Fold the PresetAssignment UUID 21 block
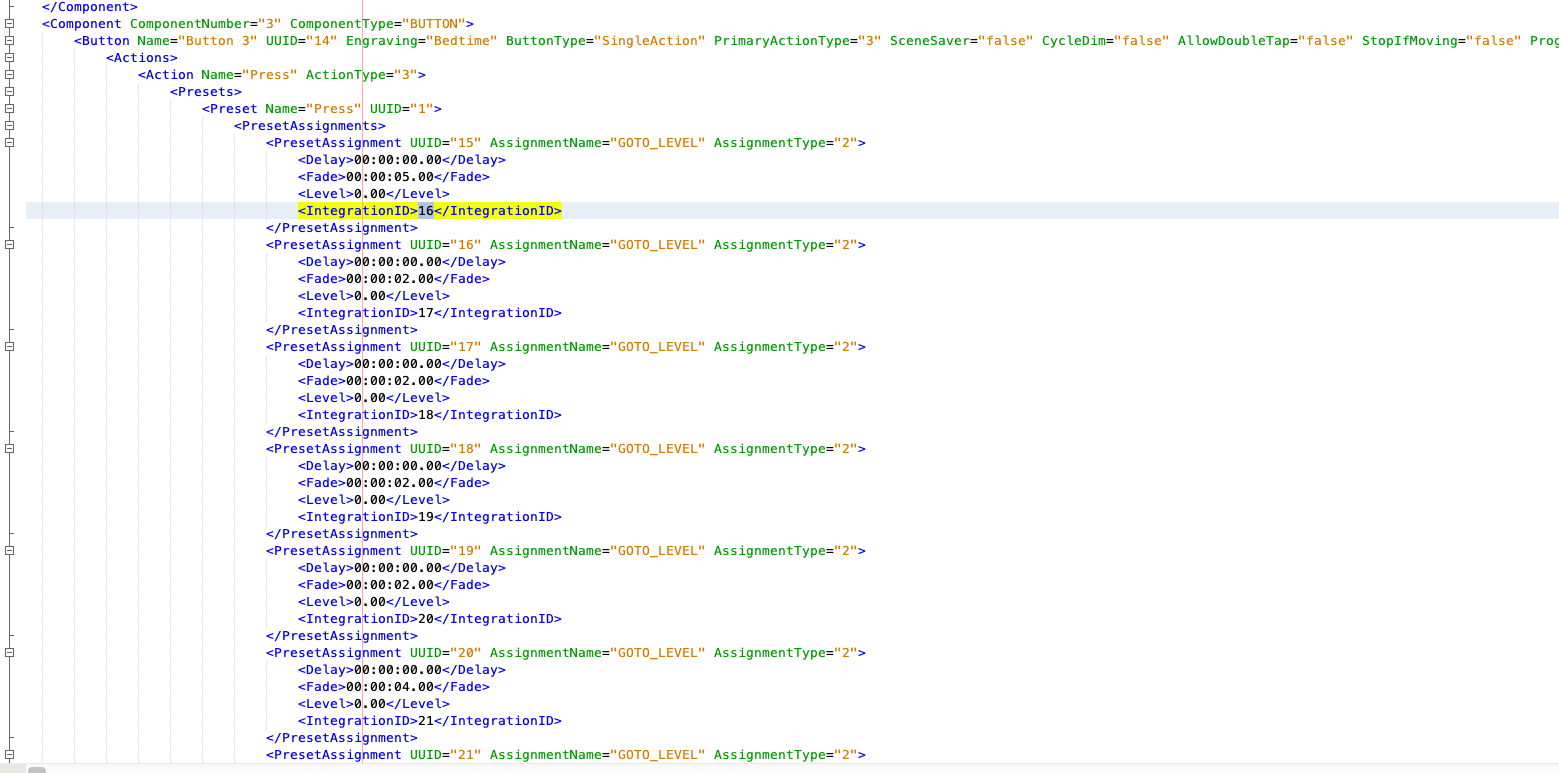1559x773 pixels. [9, 755]
